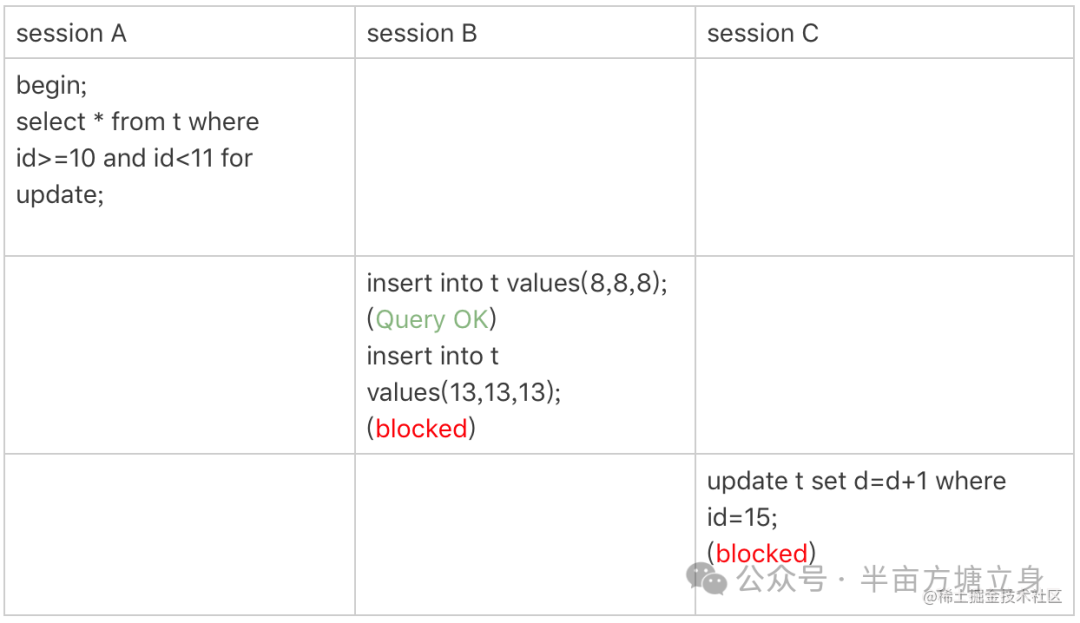Click the "session A" column header

click(71, 34)
